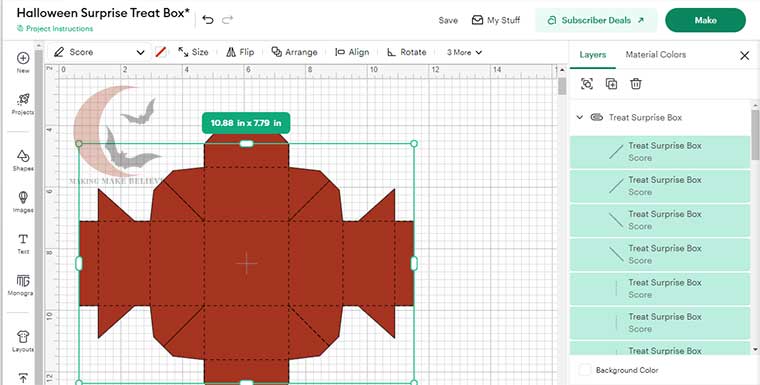Select the first Treat Surprise Box Score layer
Image resolution: width=760 pixels, height=385 pixels.
coord(660,152)
